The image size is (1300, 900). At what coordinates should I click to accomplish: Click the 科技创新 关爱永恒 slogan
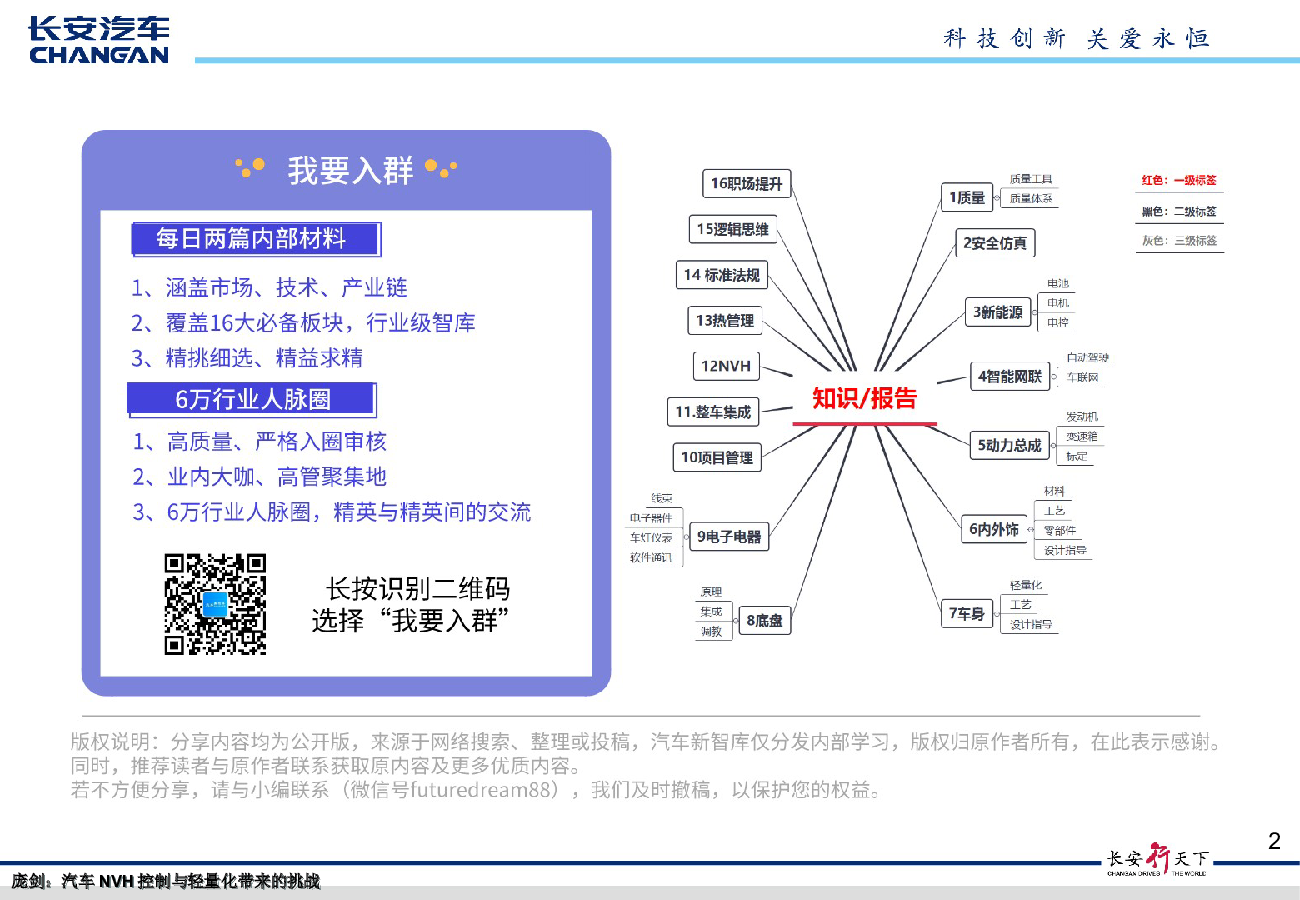click(x=1076, y=39)
